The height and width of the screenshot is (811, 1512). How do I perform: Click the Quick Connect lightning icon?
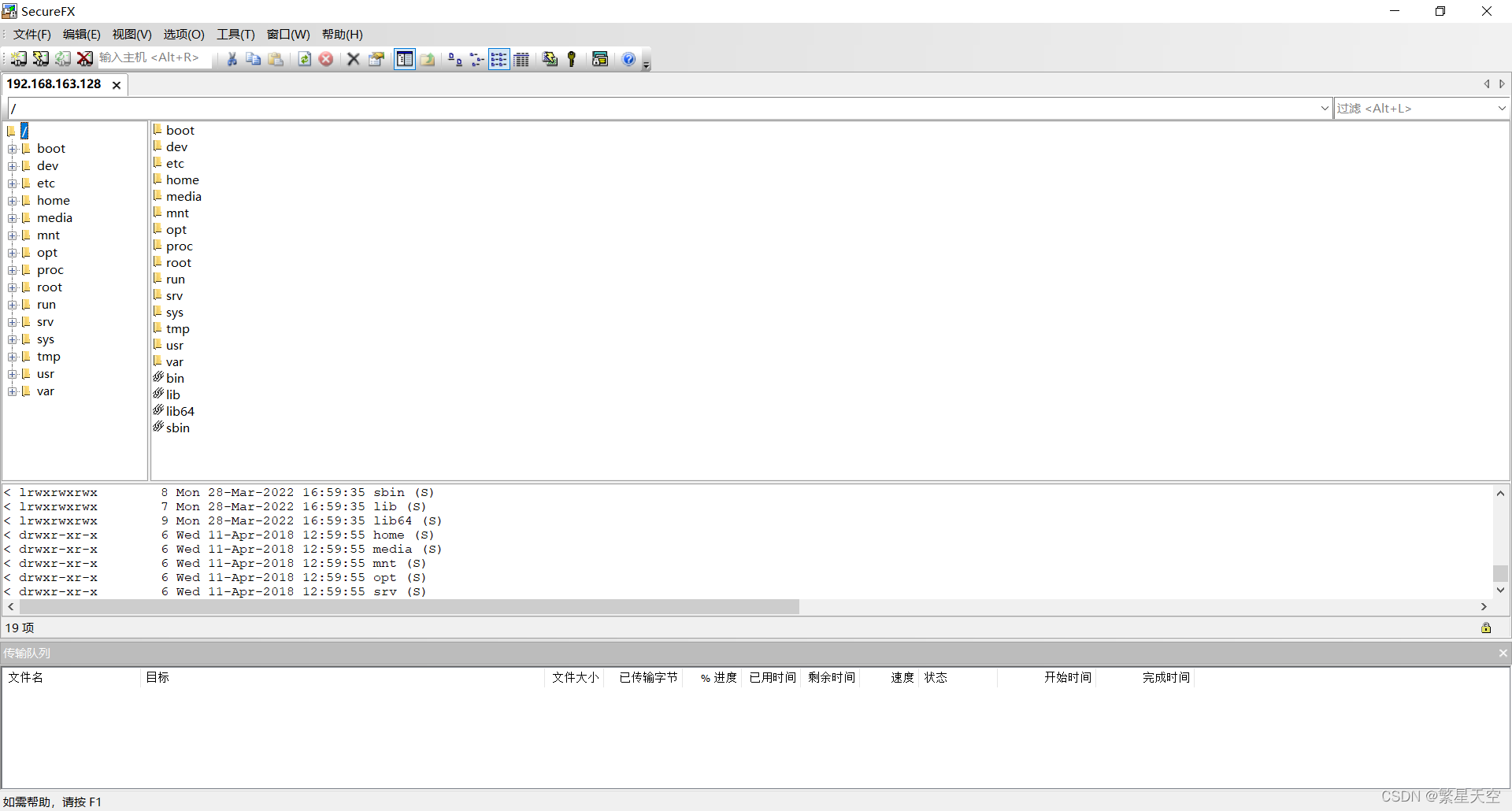40,59
